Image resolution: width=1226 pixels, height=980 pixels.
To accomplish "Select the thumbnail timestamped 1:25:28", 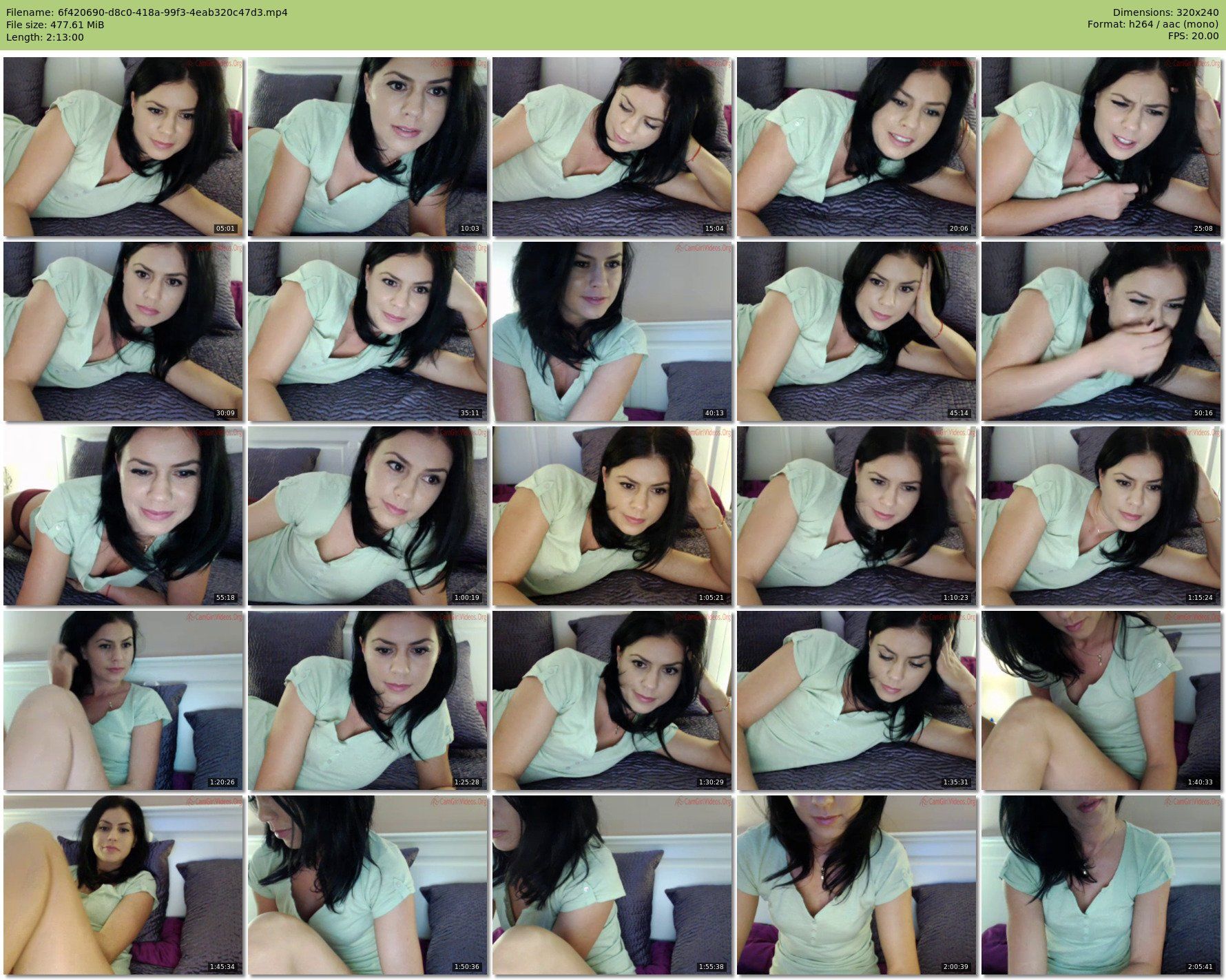I will (367, 700).
